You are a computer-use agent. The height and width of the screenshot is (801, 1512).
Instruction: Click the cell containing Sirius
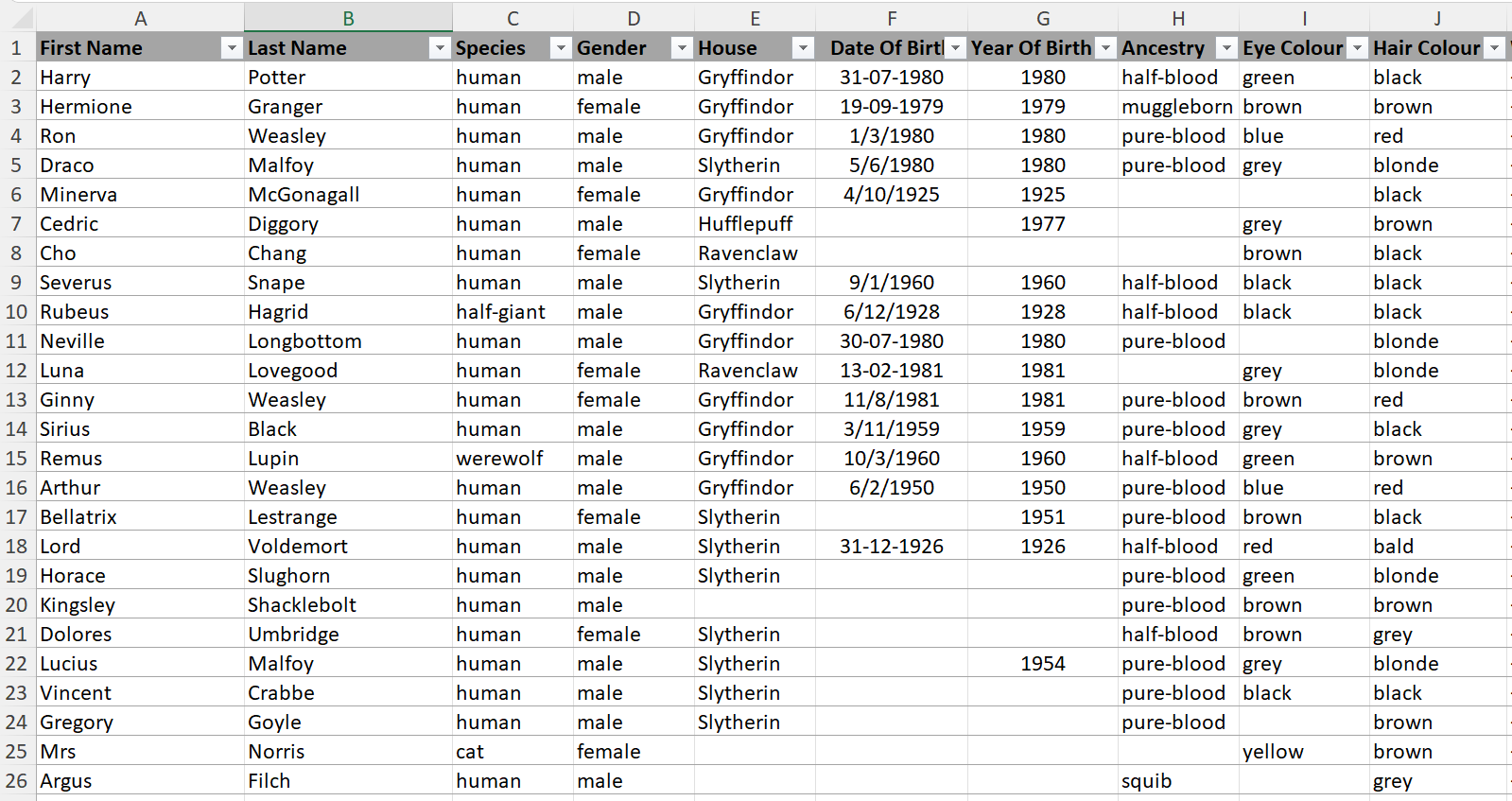(140, 429)
